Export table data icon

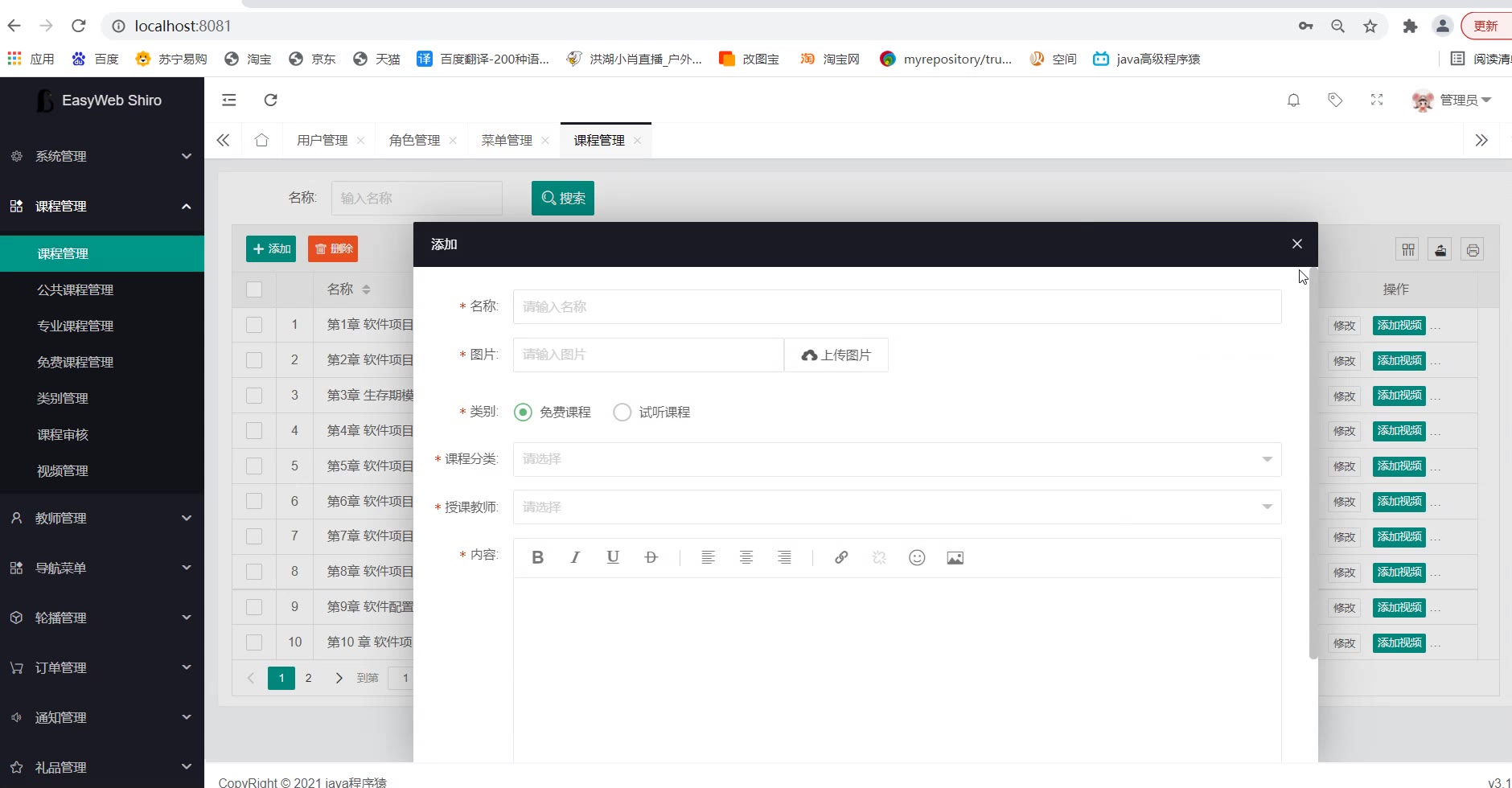(x=1440, y=250)
